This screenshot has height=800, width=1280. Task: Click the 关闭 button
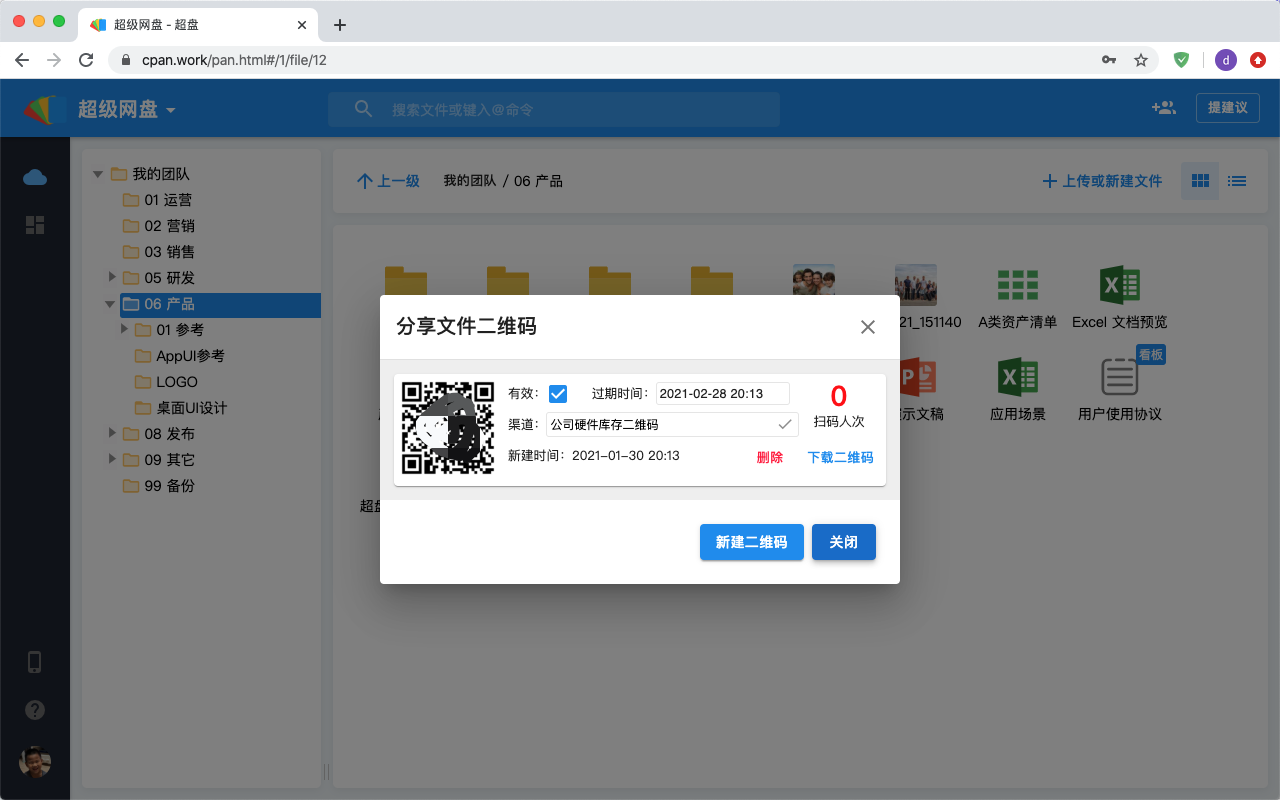[843, 542]
